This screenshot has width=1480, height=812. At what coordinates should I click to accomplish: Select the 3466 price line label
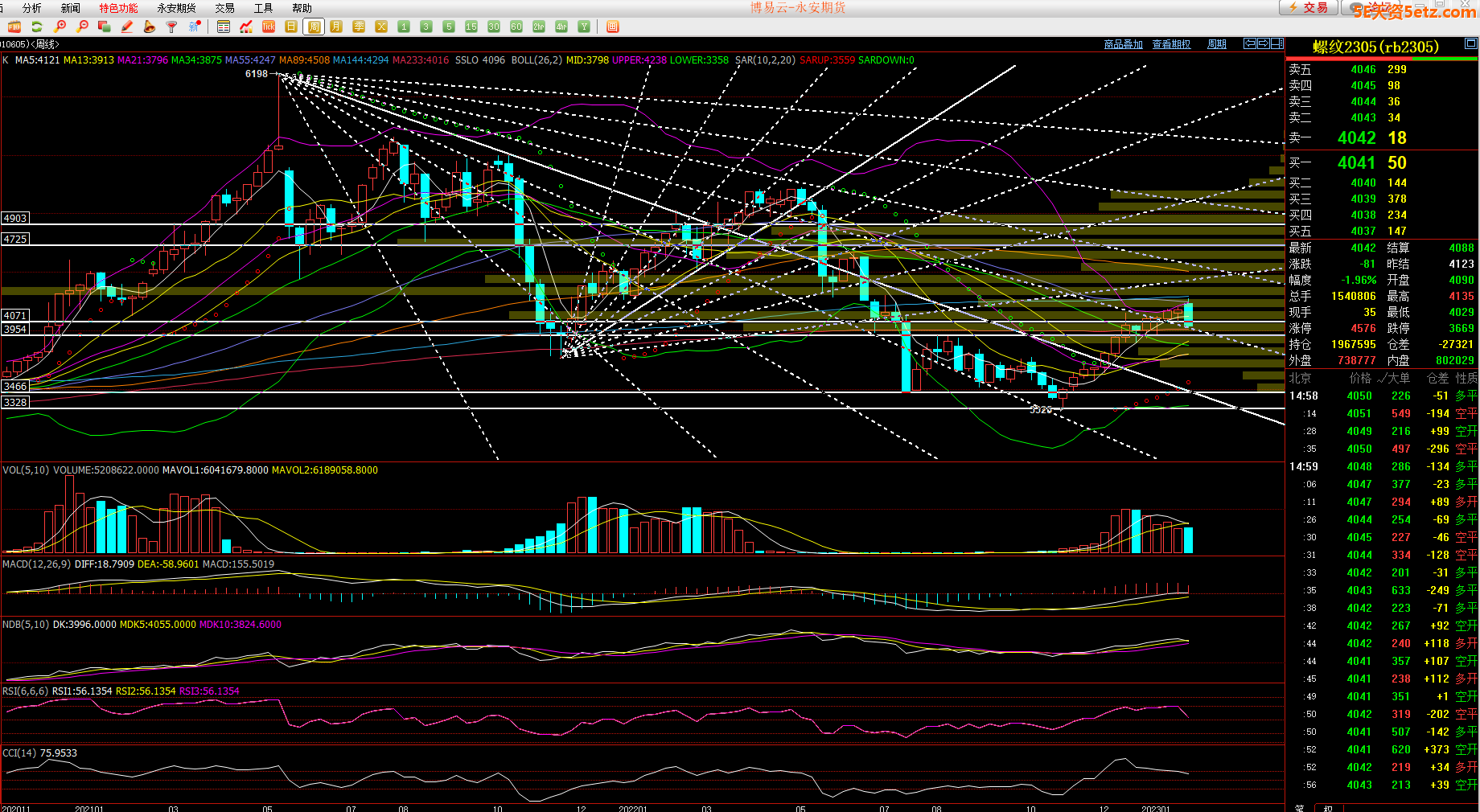15,386
